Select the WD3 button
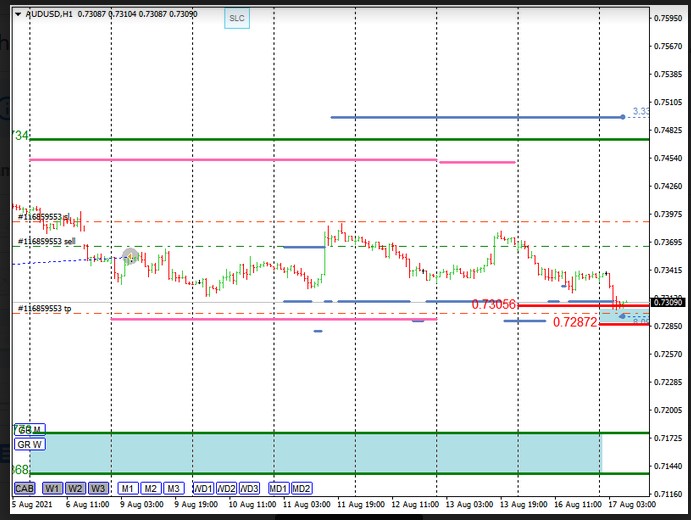691x520 pixels. click(250, 488)
